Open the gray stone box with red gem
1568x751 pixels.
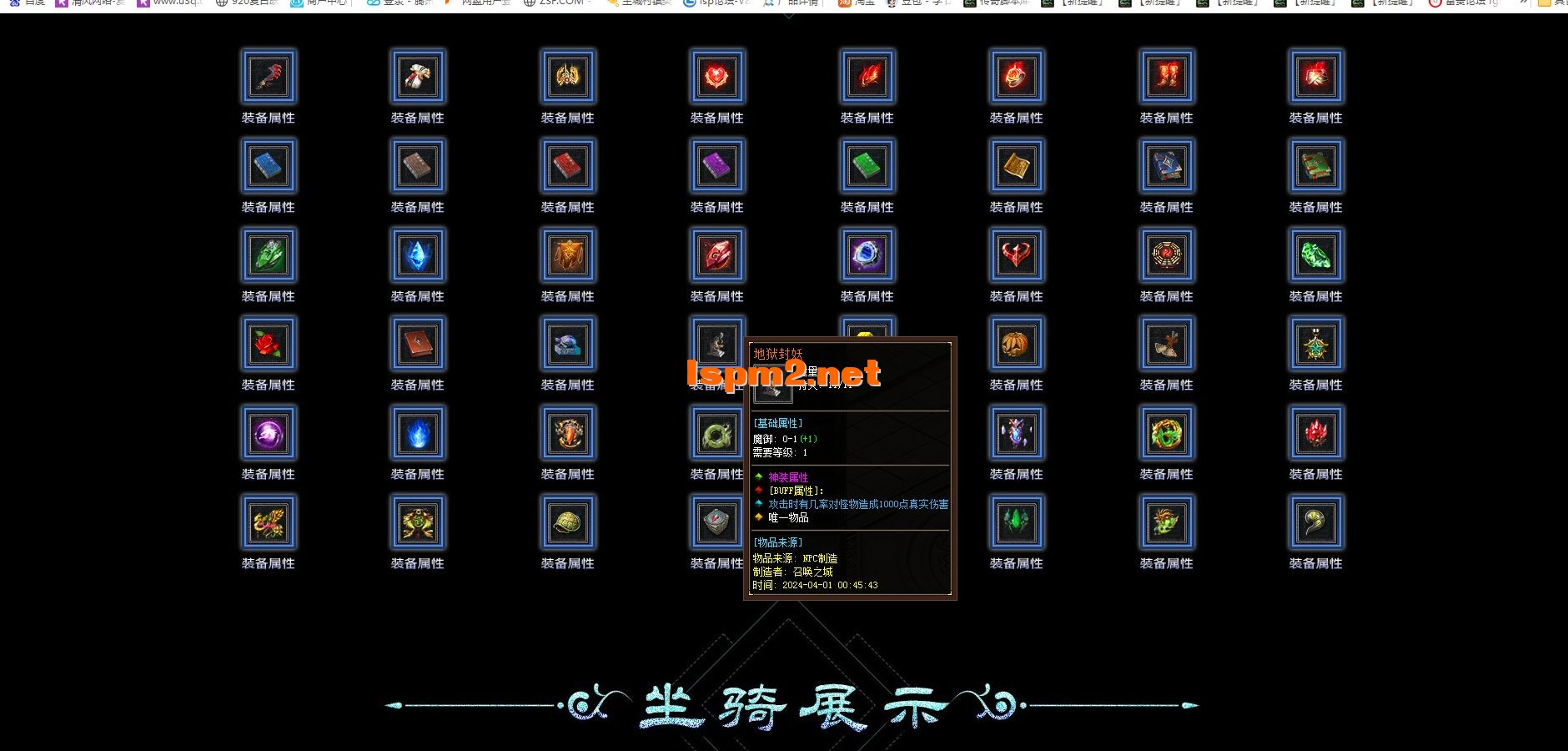(x=717, y=522)
